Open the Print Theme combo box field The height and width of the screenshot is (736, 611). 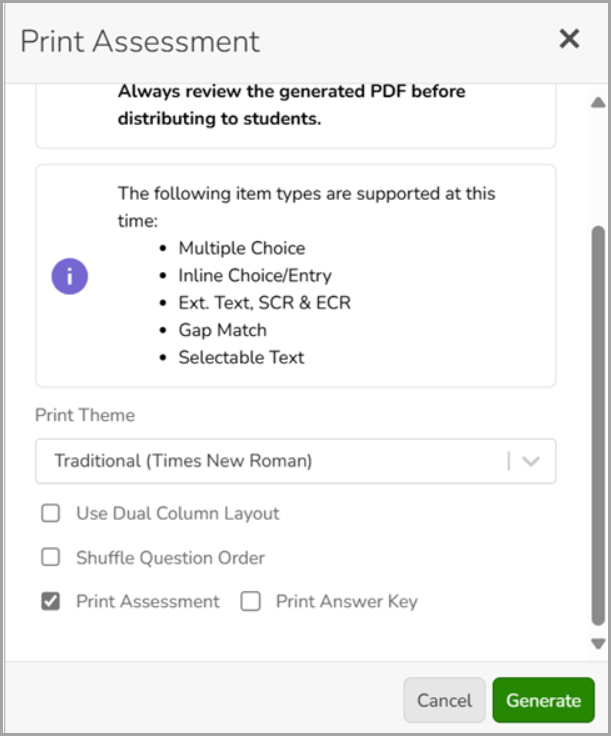tap(296, 461)
